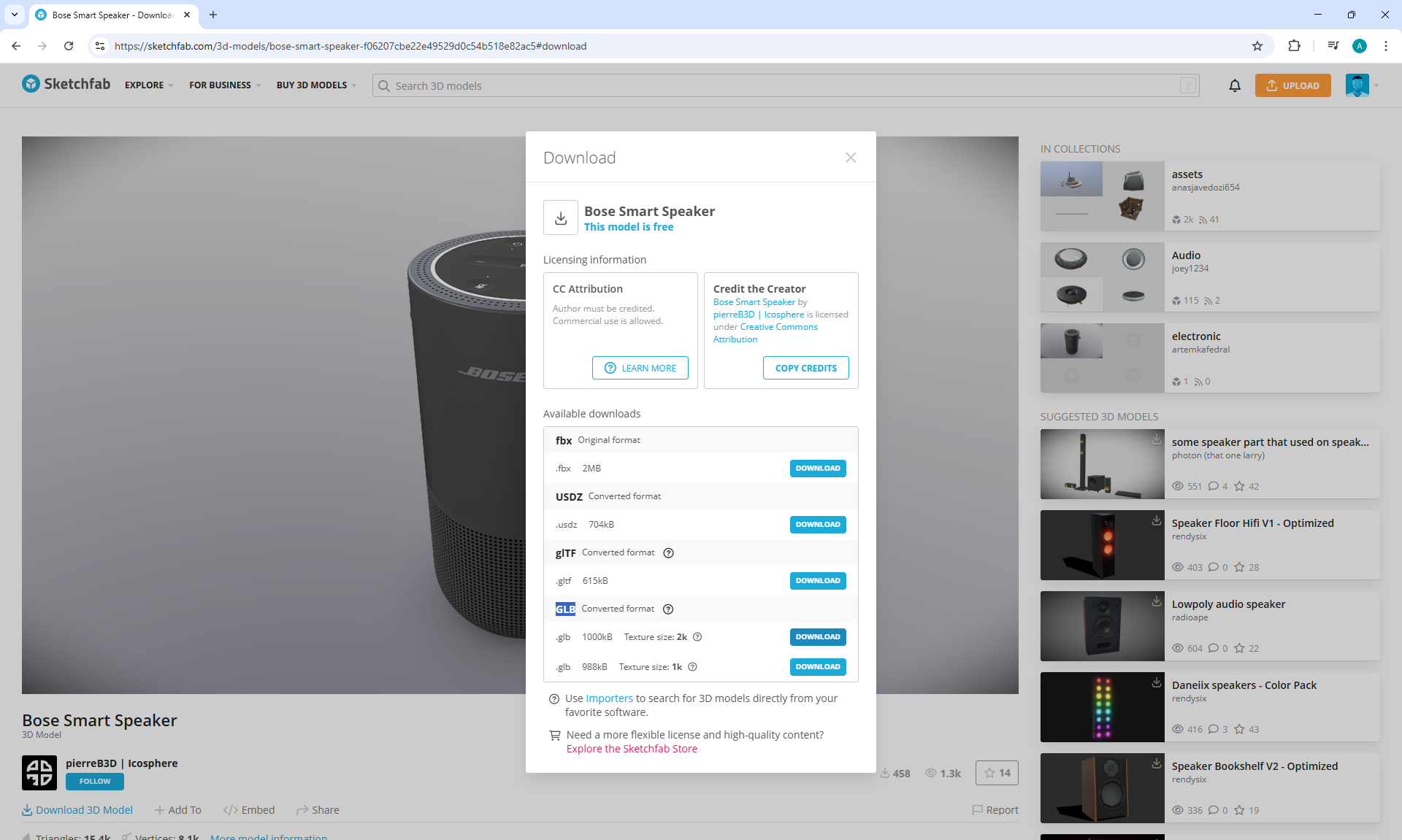This screenshot has width=1402, height=840.
Task: Open the Buy 3D Models dropdown
Action: tap(316, 85)
